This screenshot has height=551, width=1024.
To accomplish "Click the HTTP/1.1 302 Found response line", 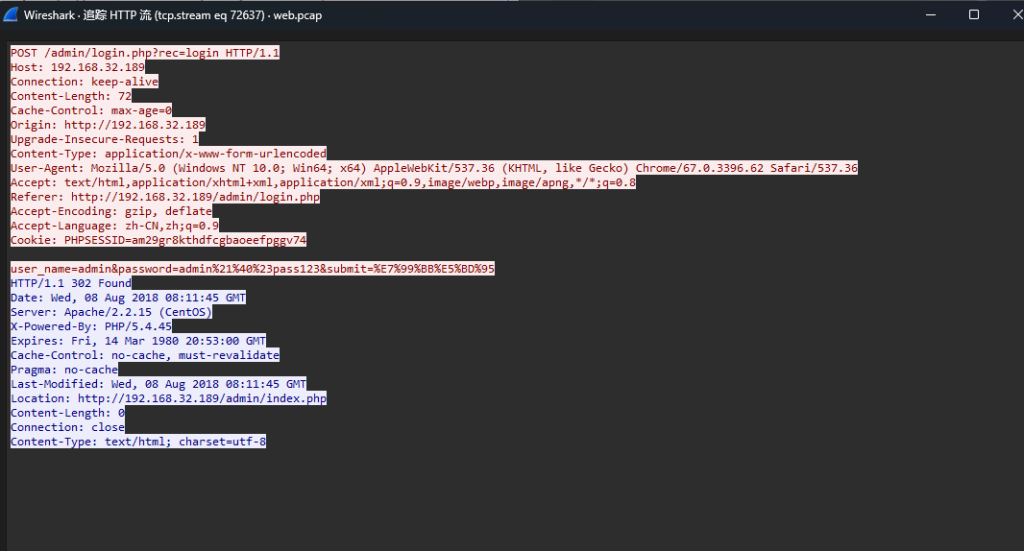I will [x=70, y=283].
